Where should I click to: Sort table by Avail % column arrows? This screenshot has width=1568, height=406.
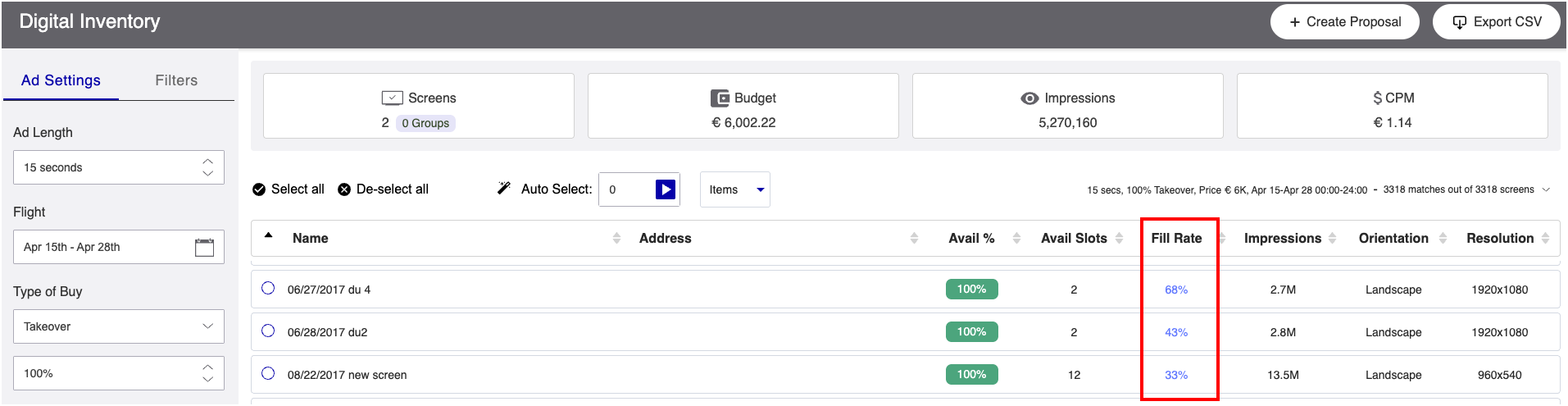(x=1016, y=239)
